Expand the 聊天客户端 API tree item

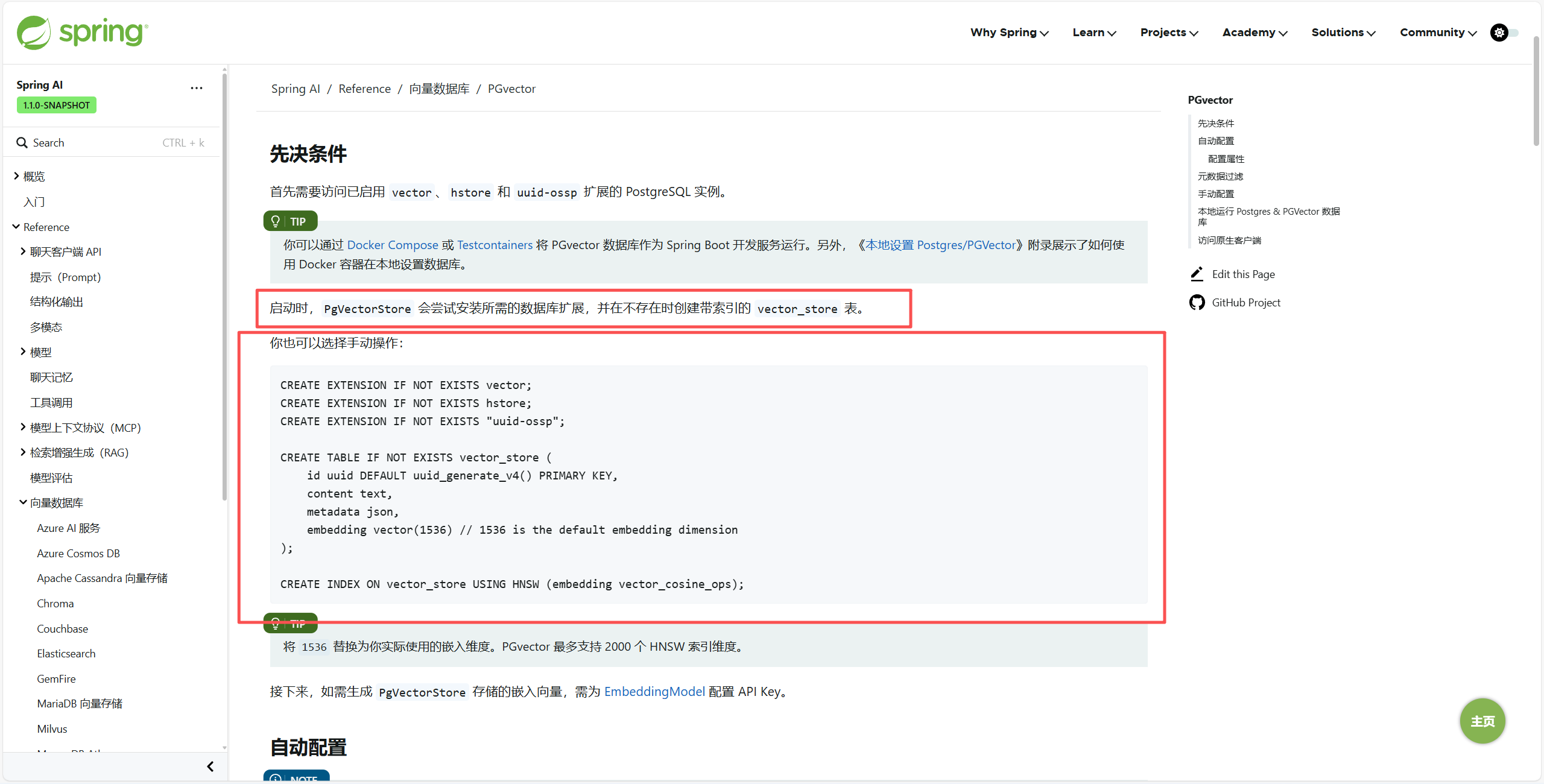[23, 251]
